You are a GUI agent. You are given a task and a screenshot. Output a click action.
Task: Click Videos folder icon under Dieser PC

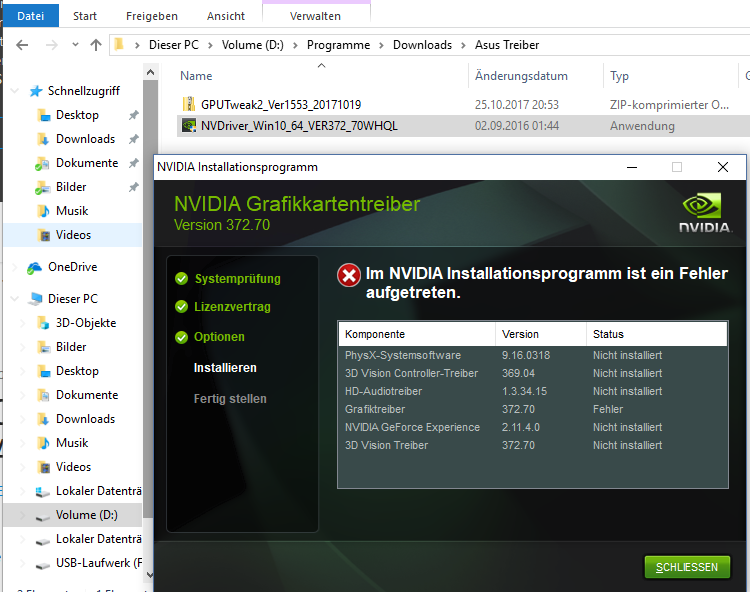coord(44,467)
